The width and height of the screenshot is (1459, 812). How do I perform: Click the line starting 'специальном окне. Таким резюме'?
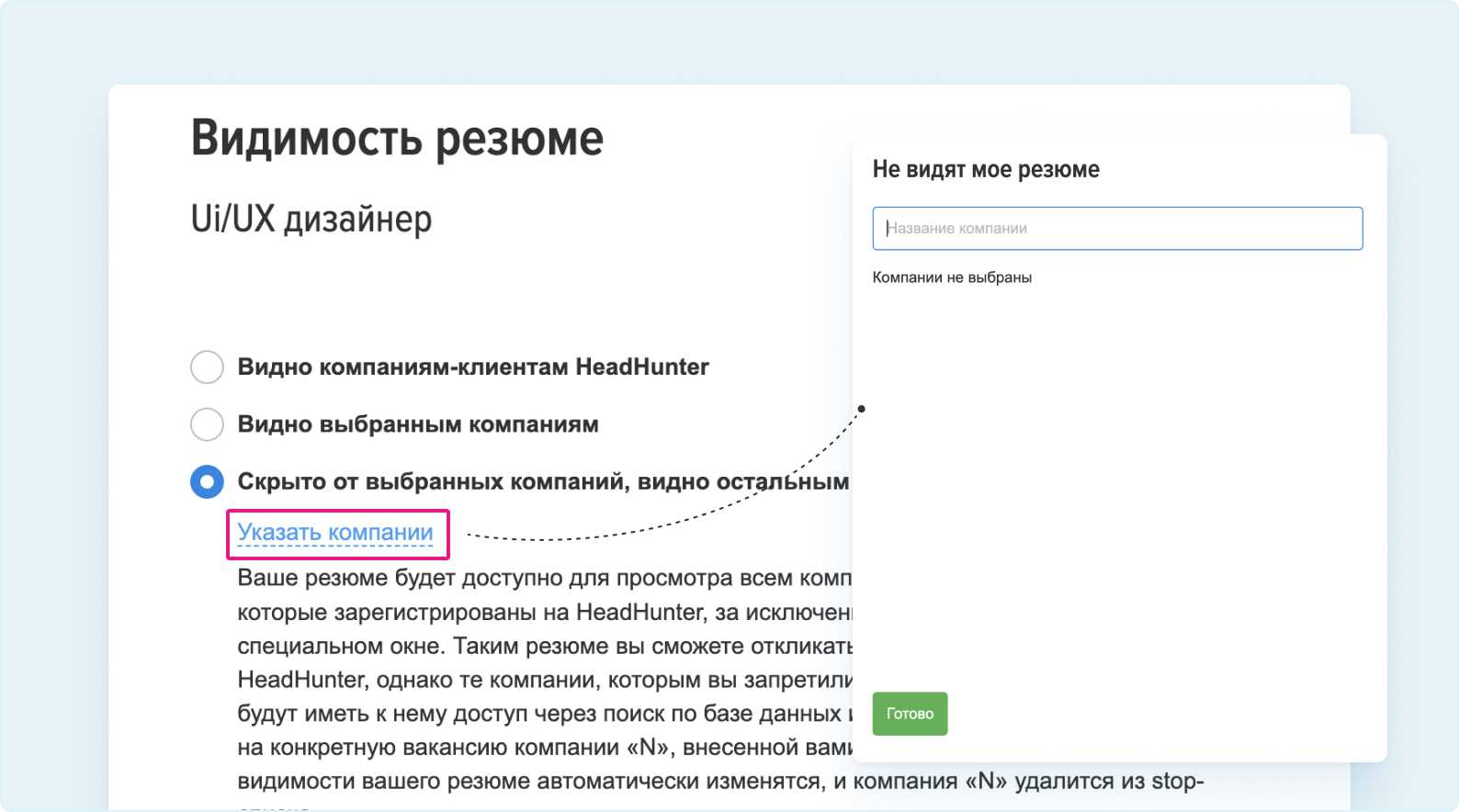542,647
